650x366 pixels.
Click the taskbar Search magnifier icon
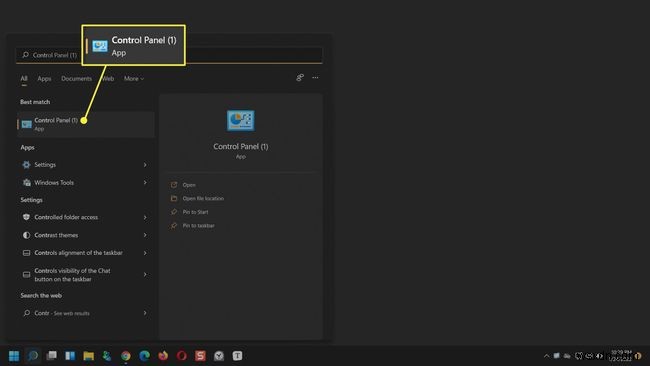(33, 356)
